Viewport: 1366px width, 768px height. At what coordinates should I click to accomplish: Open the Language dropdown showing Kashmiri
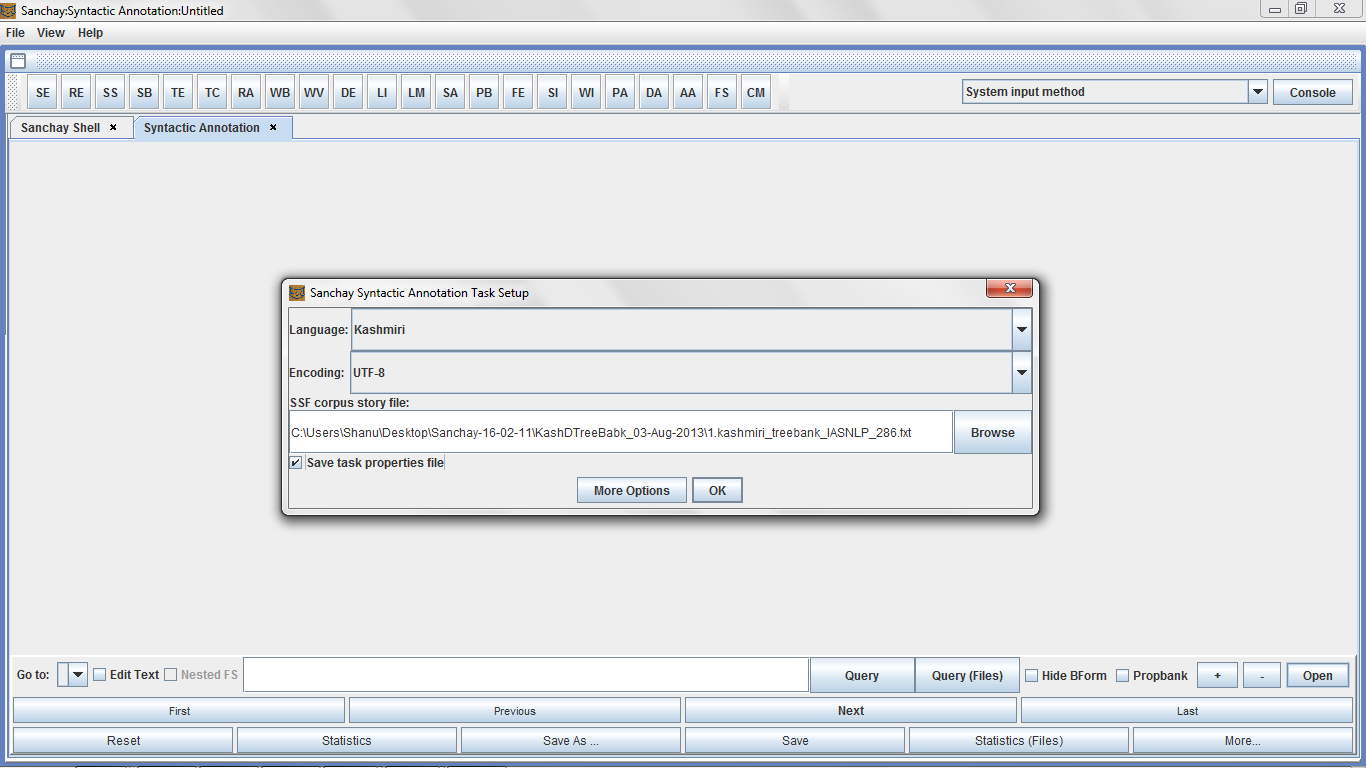coord(1022,330)
